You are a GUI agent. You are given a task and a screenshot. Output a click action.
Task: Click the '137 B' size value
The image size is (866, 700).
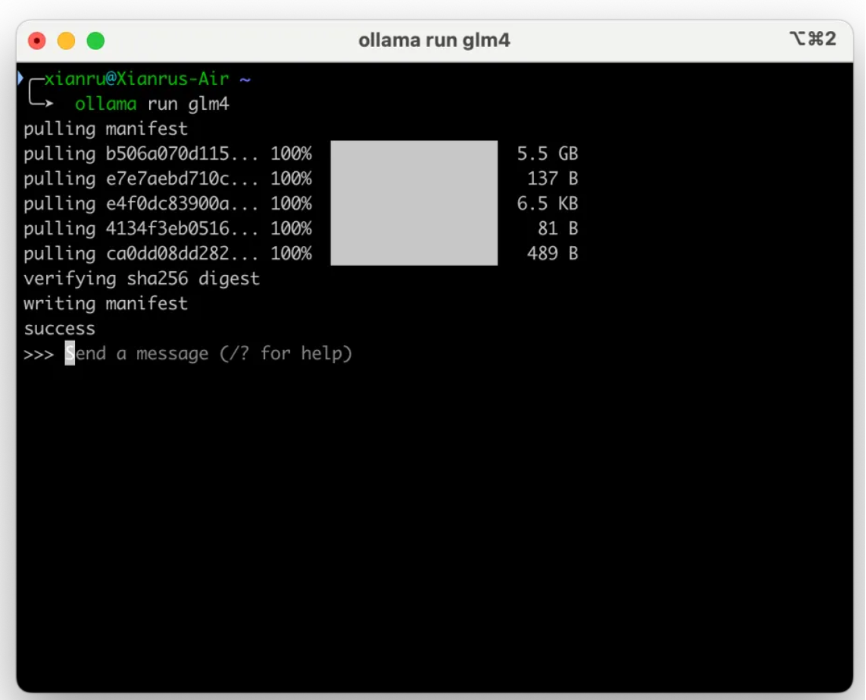tap(552, 178)
